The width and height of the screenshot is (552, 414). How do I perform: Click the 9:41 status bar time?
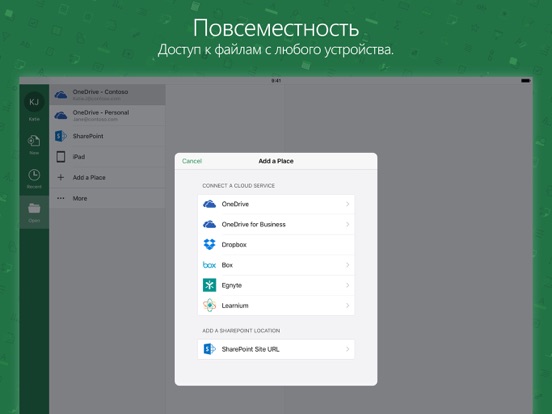pyautogui.click(x=276, y=81)
